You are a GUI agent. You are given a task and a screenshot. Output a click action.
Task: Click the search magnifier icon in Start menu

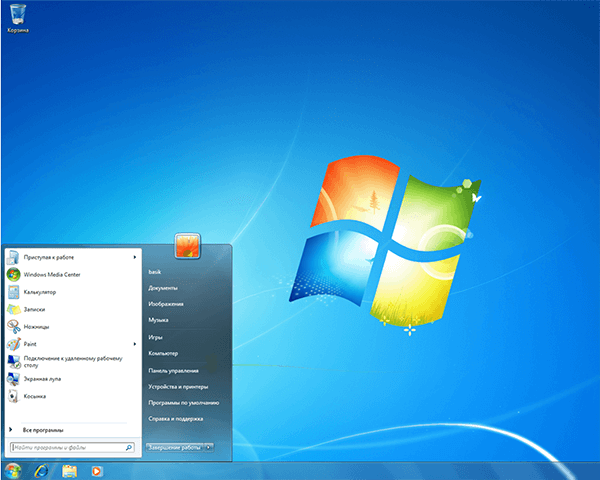129,447
